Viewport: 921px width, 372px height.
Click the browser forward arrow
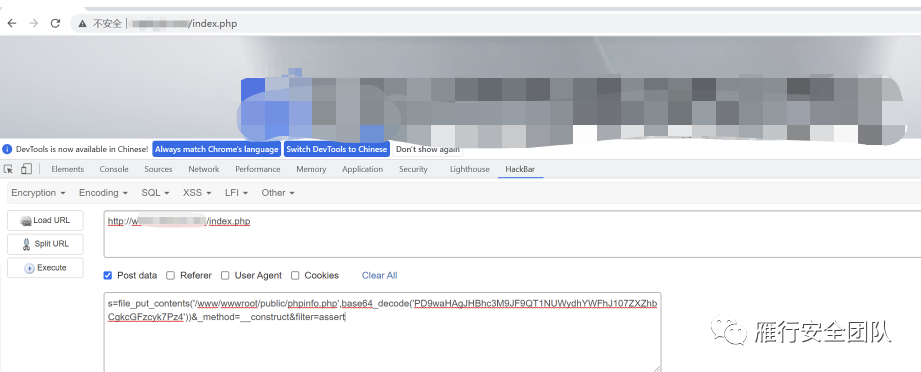pos(33,24)
